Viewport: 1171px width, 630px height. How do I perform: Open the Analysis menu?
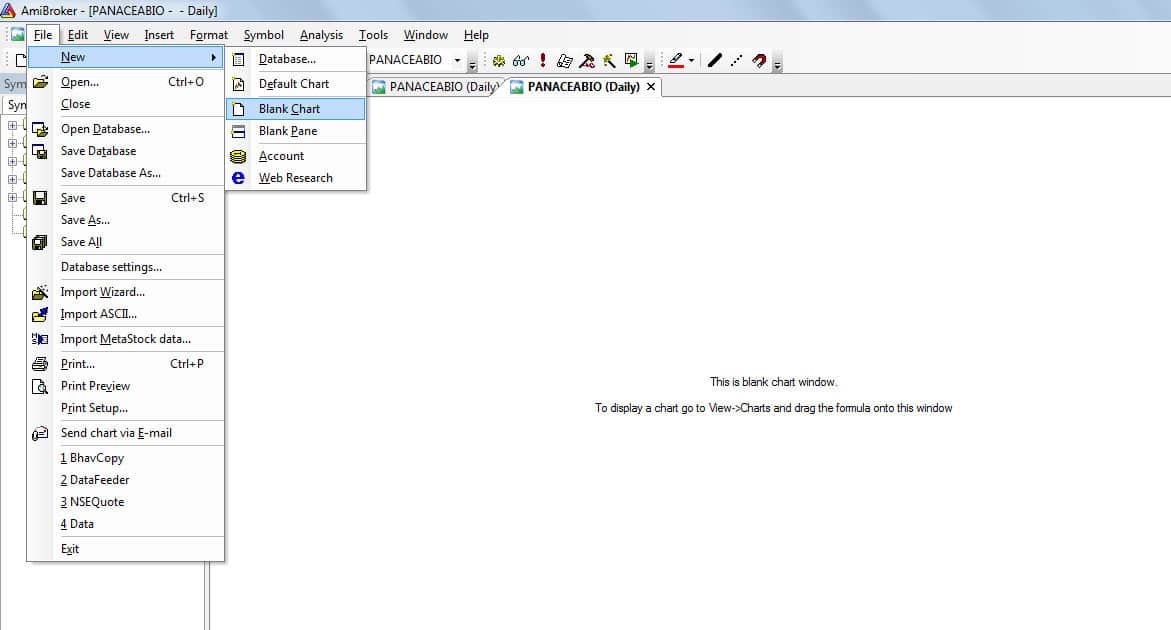click(321, 34)
